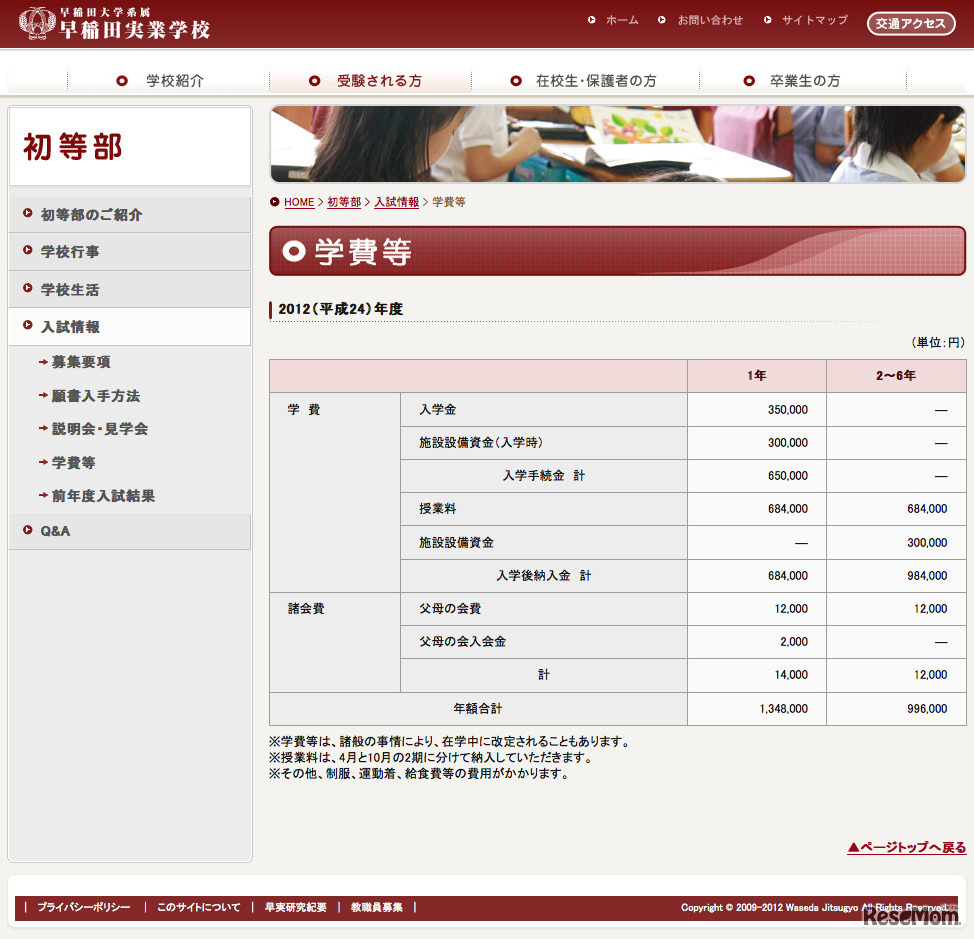Open 前年度入試結果 in sidebar submenu
Viewport: 974px width, 939px height.
(103, 496)
